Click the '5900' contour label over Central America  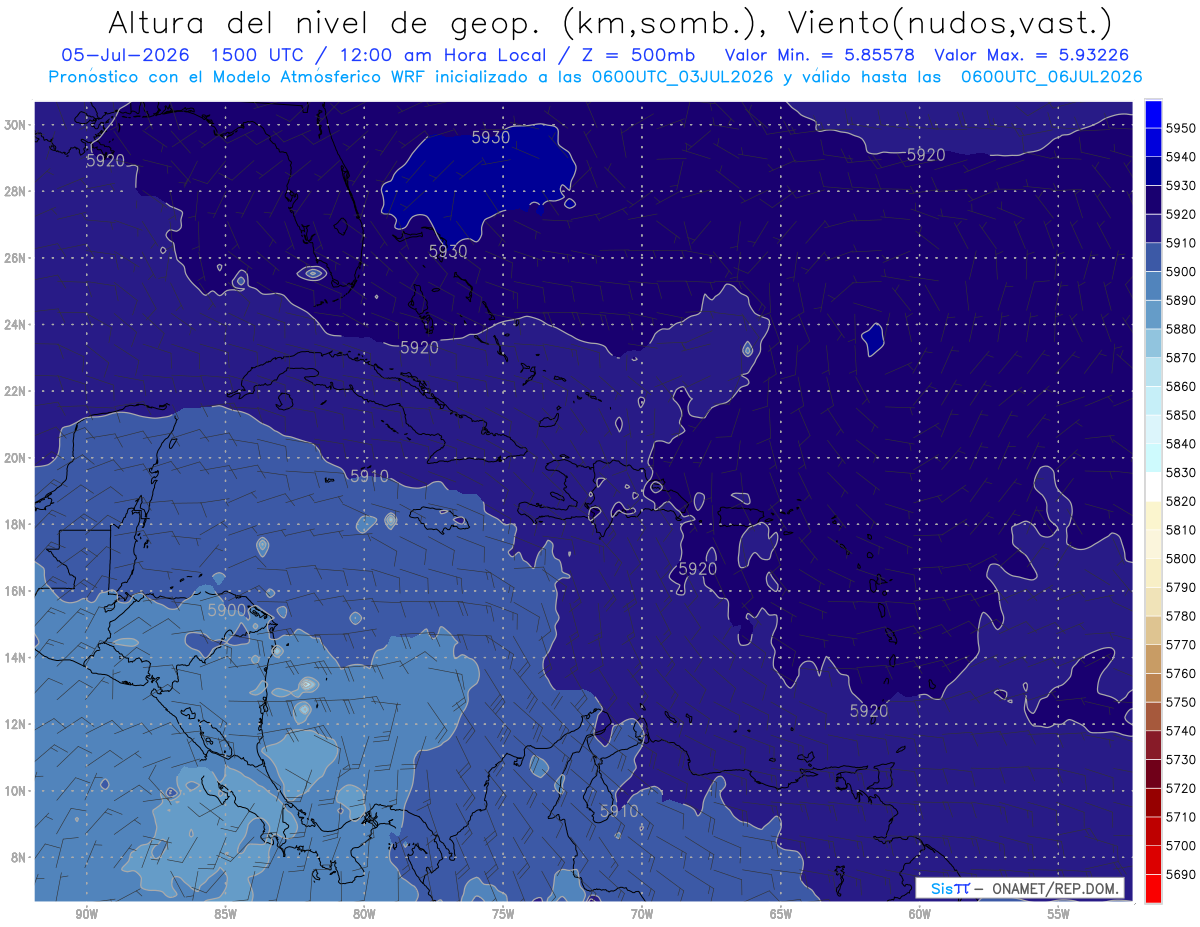227,610
